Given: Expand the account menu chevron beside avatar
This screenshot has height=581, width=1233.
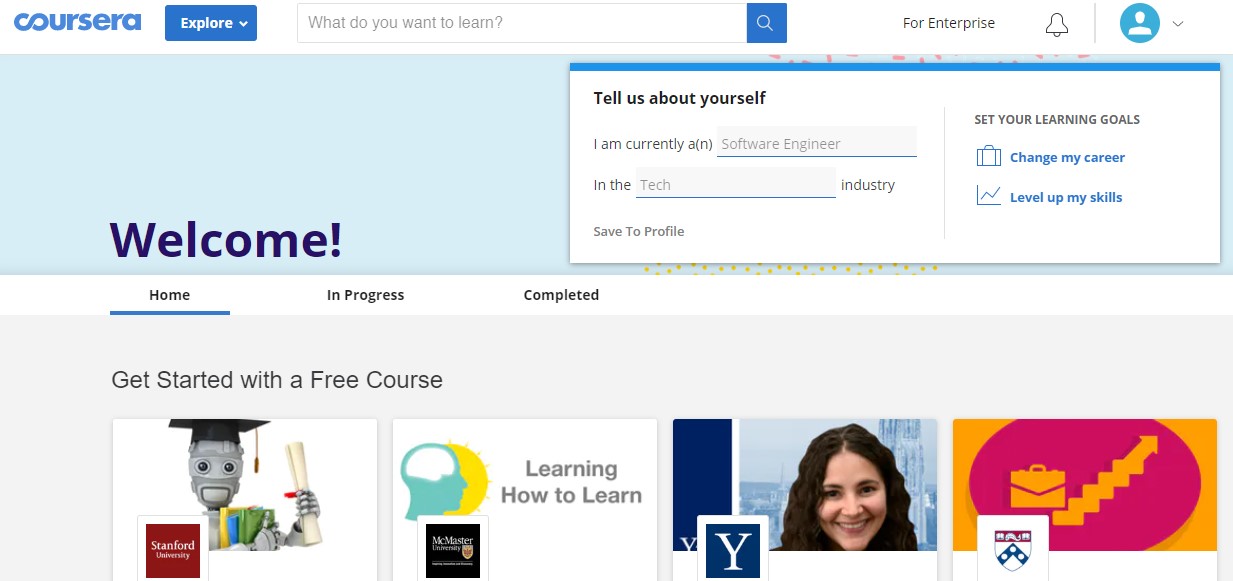Looking at the screenshot, I should point(1177,24).
